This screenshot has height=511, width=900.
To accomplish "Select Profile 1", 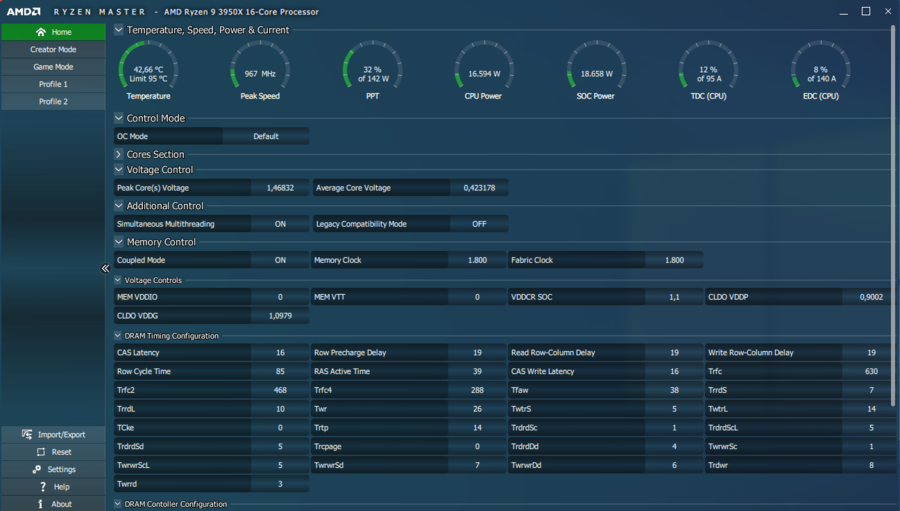I will click(53, 84).
